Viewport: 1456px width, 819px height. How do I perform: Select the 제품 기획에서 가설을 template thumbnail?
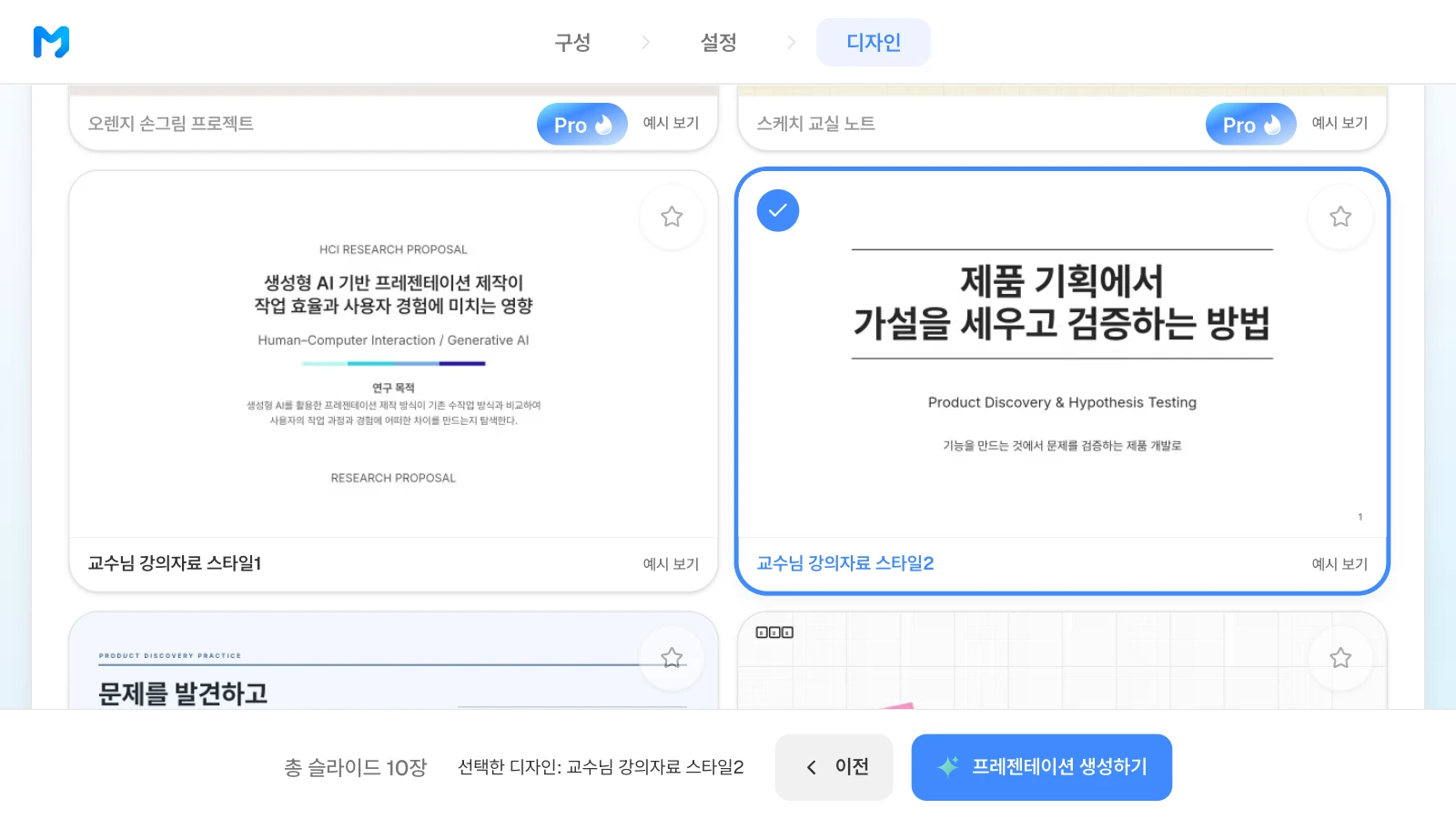(x=1063, y=355)
